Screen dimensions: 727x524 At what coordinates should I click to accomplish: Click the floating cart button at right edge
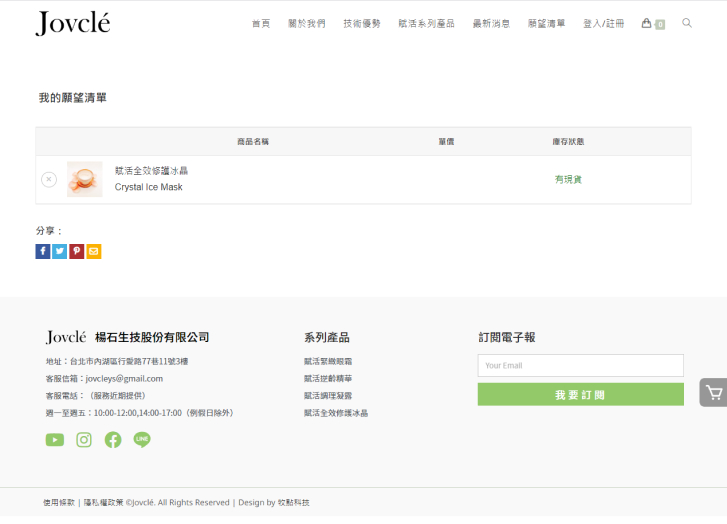pyautogui.click(x=713, y=392)
